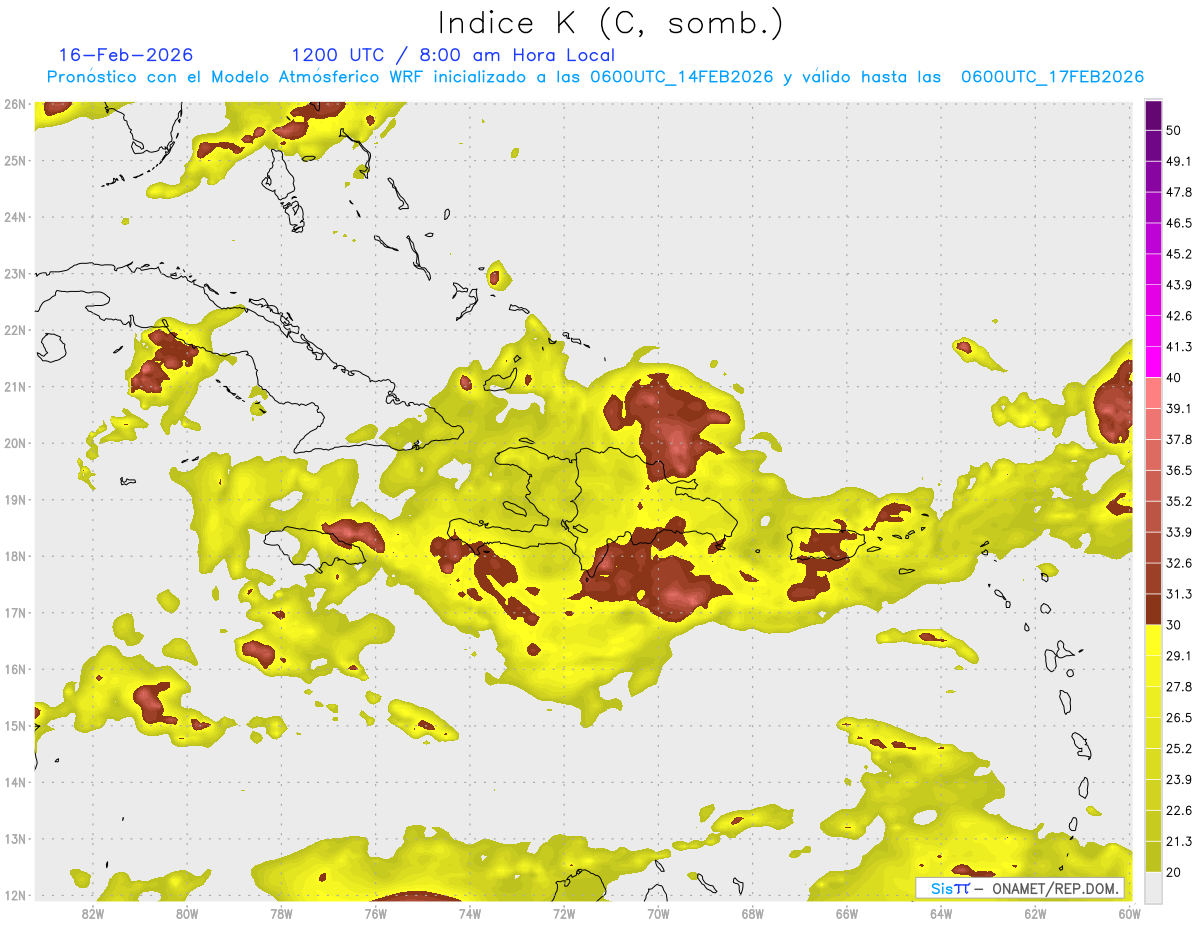Pick the bright yellow band between 29.1 and 30

1153,640
